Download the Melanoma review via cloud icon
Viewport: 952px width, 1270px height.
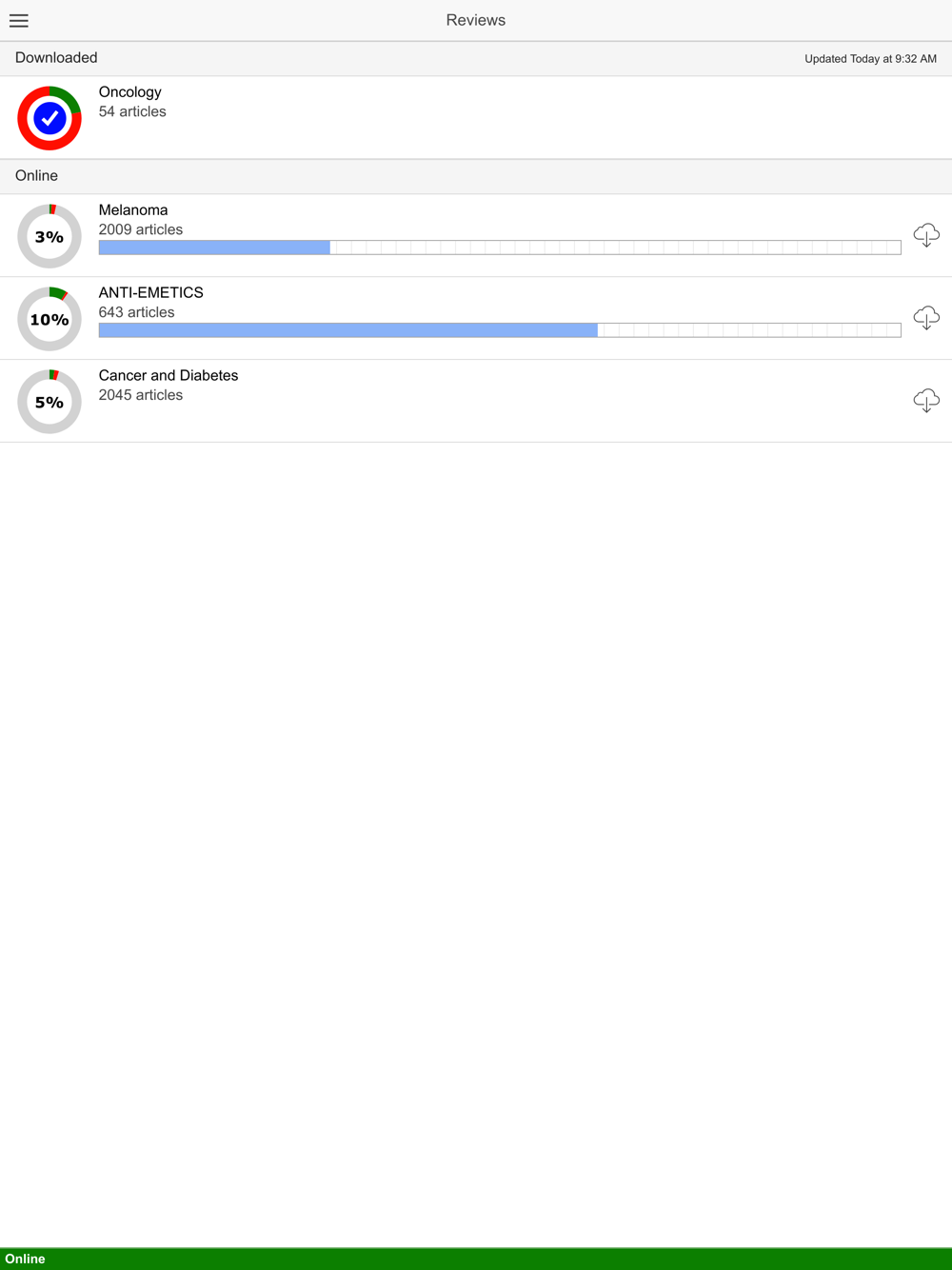[926, 235]
